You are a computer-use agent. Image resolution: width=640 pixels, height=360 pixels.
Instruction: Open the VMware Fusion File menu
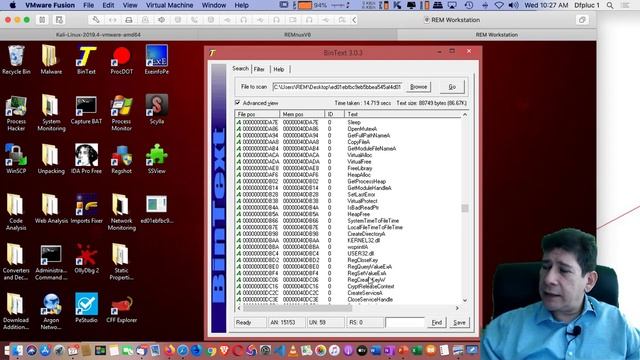(89, 5)
